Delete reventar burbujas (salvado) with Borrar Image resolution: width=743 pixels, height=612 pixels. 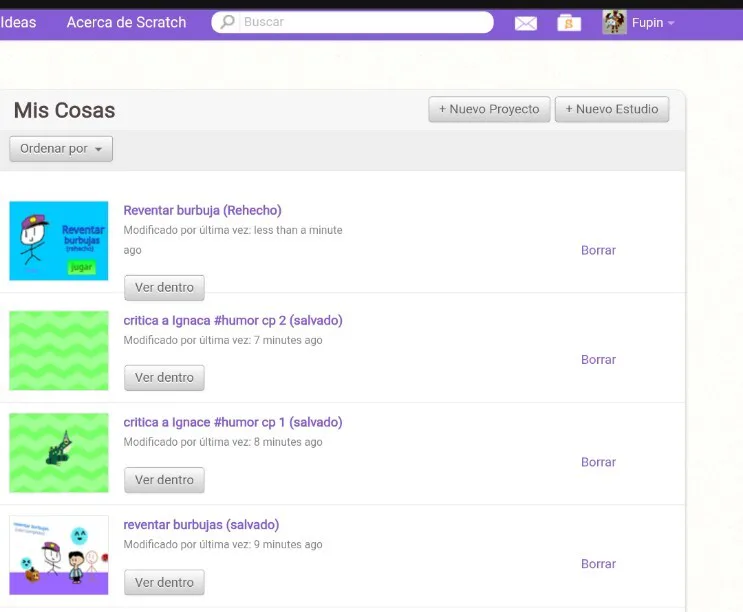tap(598, 564)
